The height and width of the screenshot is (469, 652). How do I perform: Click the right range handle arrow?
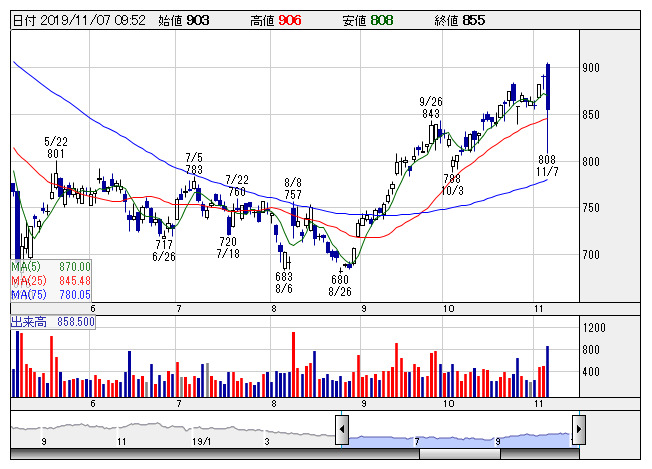coord(579,429)
